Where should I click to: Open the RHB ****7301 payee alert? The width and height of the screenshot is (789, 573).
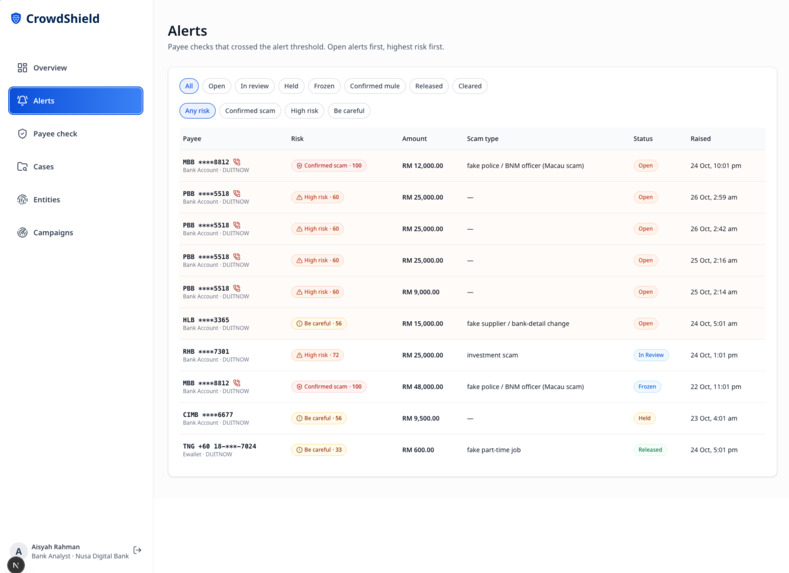(x=472, y=355)
